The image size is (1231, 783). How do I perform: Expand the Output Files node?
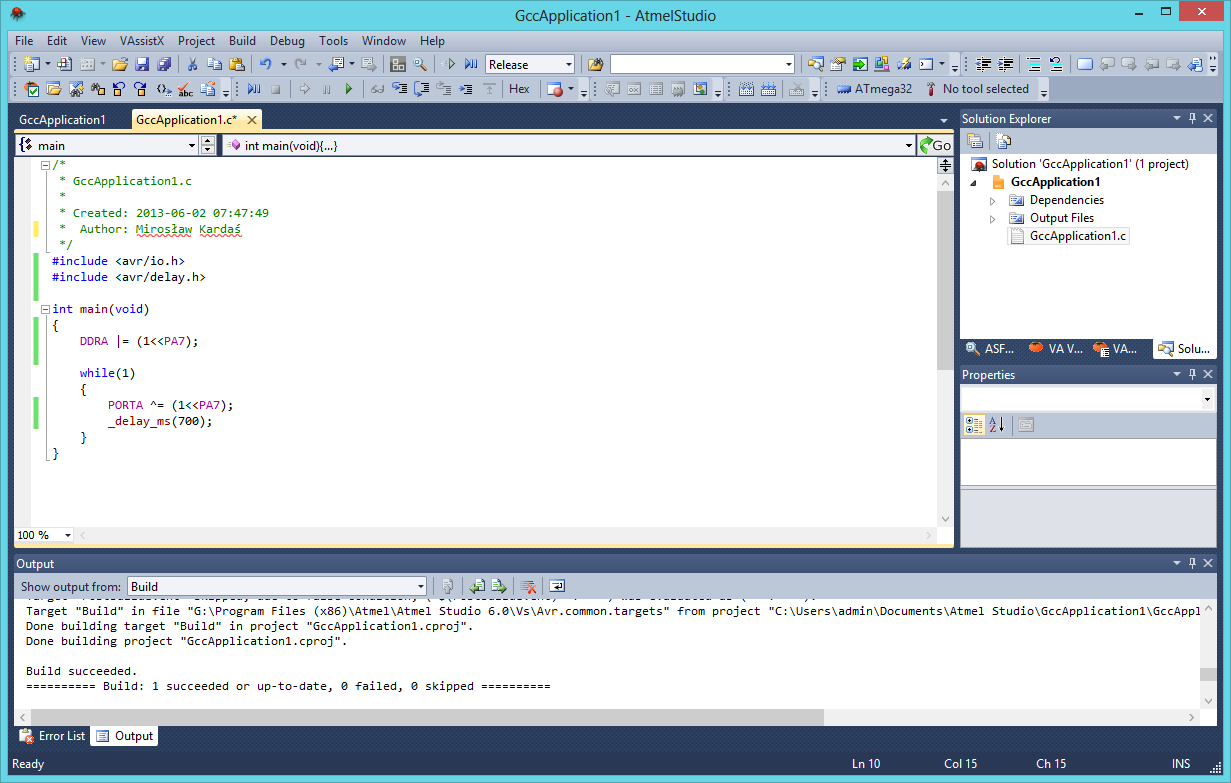click(992, 218)
